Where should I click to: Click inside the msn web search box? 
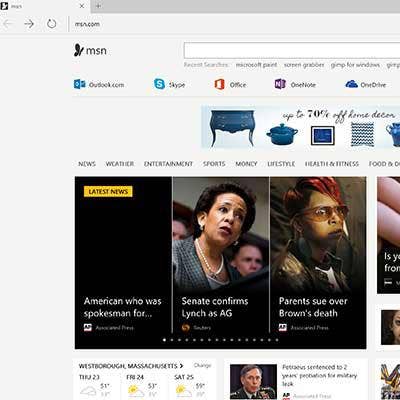pos(292,50)
